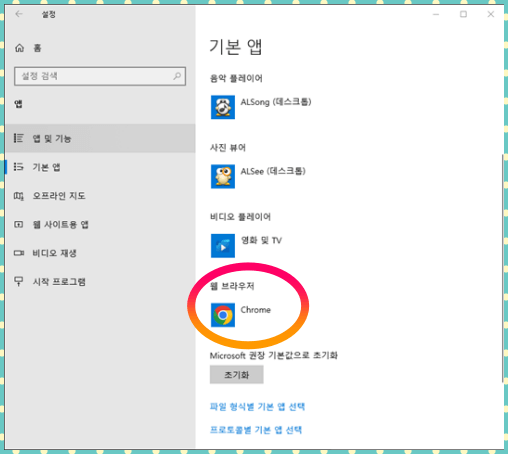Focus the 설정 검색 search field
508x454 pixels.
[x=100, y=76]
